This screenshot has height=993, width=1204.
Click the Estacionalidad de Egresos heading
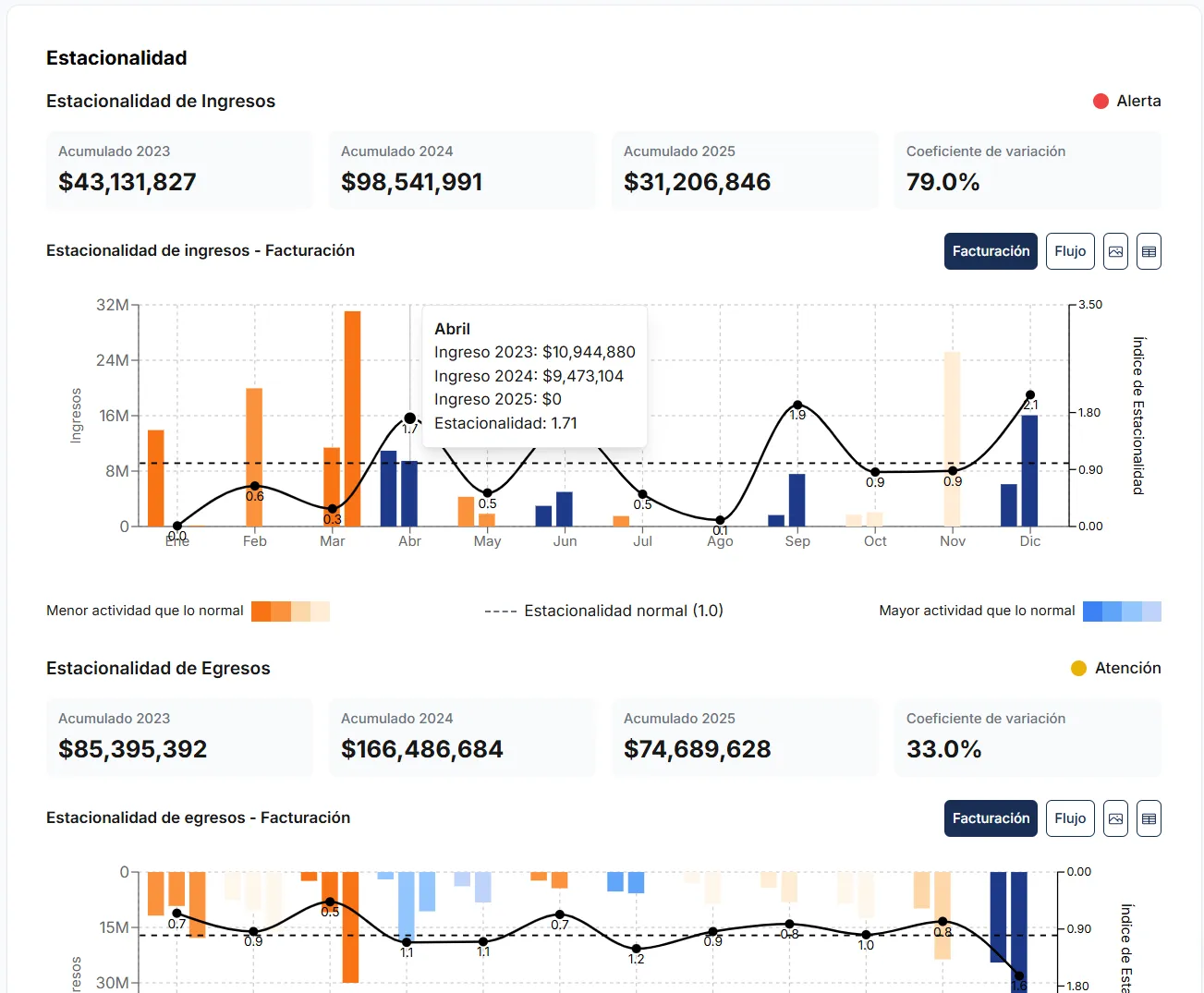pos(158,668)
